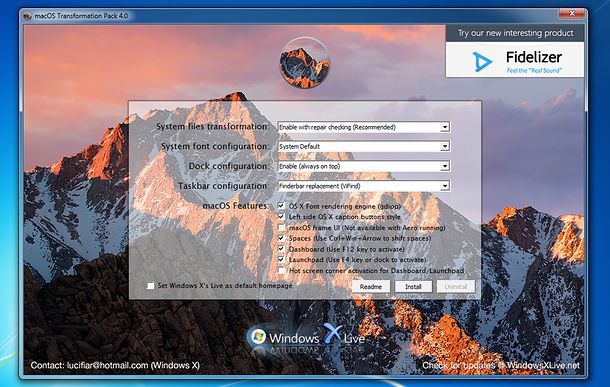The image size is (610, 387).
Task: Click the window title "macOS Transformation Pack 4.0"
Action: click(81, 16)
